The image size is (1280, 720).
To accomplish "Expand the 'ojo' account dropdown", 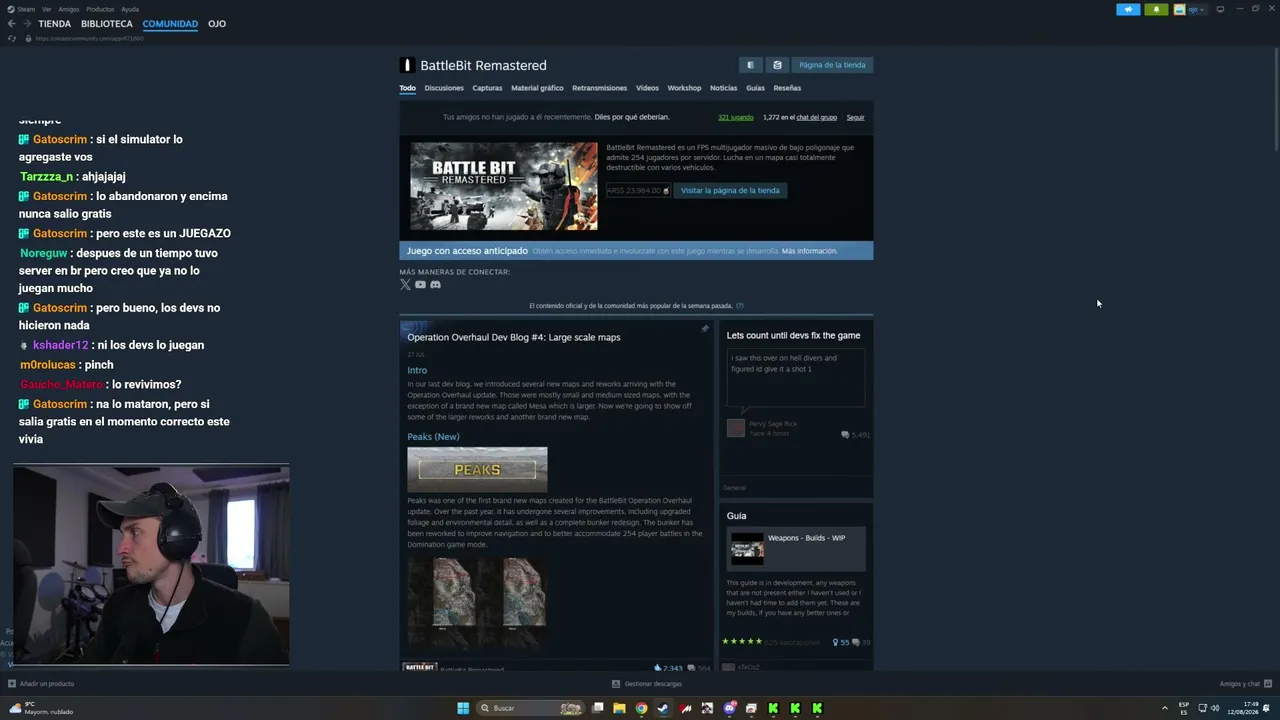I will 1195,9.
